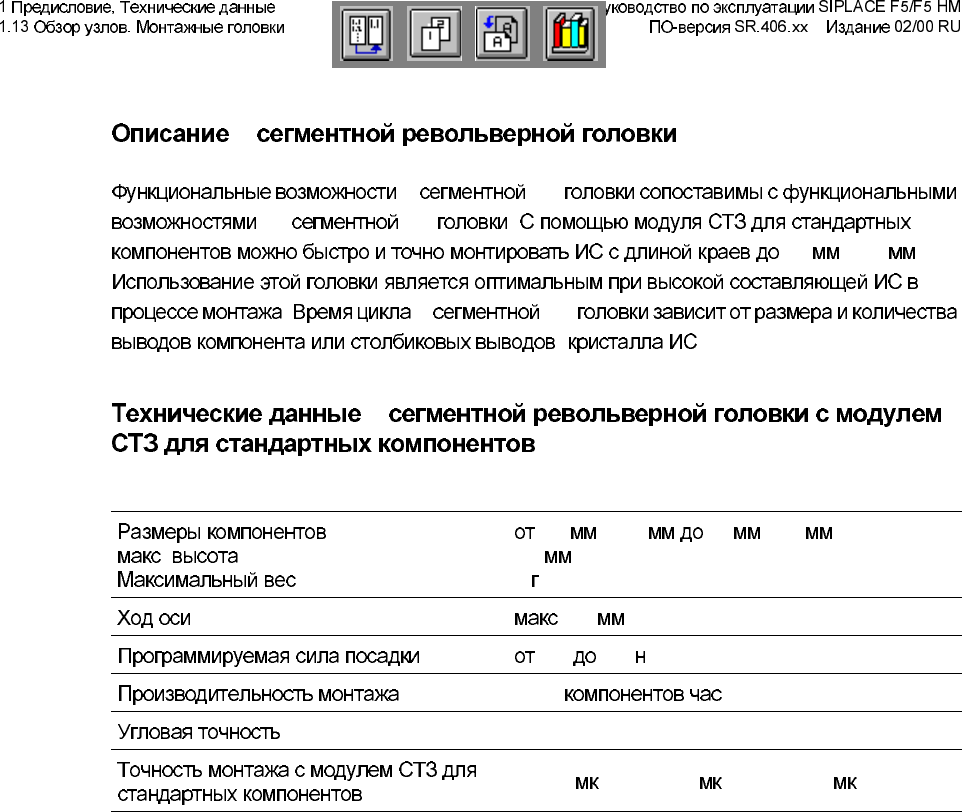This screenshot has height=812, width=962.
Task: Click table cell 'Размеры компонентов'
Action: (221, 532)
